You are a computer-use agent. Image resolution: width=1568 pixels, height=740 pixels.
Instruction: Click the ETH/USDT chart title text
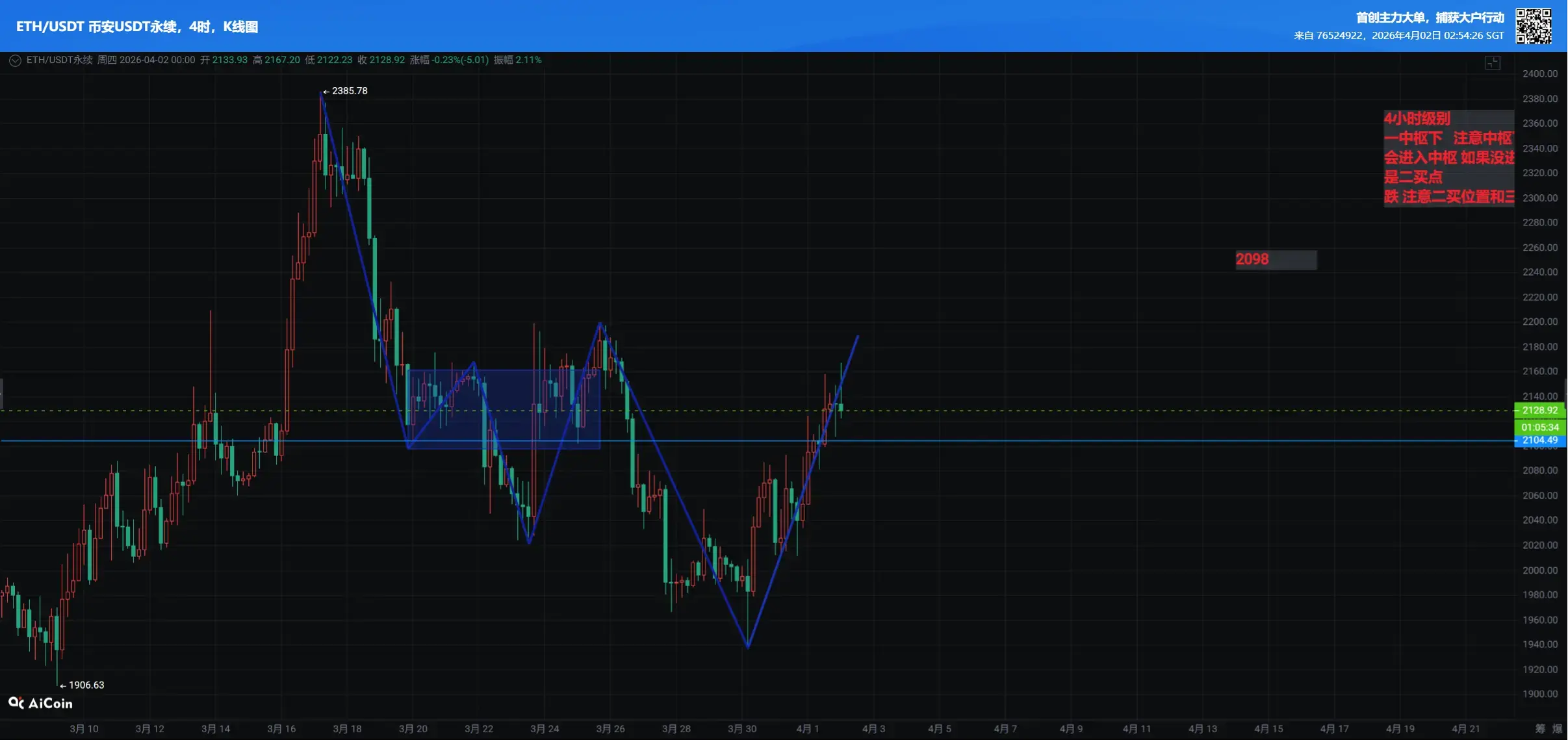point(137,27)
